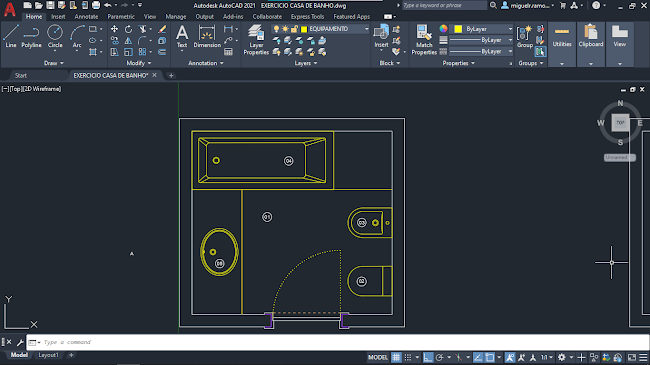Expand the Block panel
650x365 pixels.
(390, 63)
